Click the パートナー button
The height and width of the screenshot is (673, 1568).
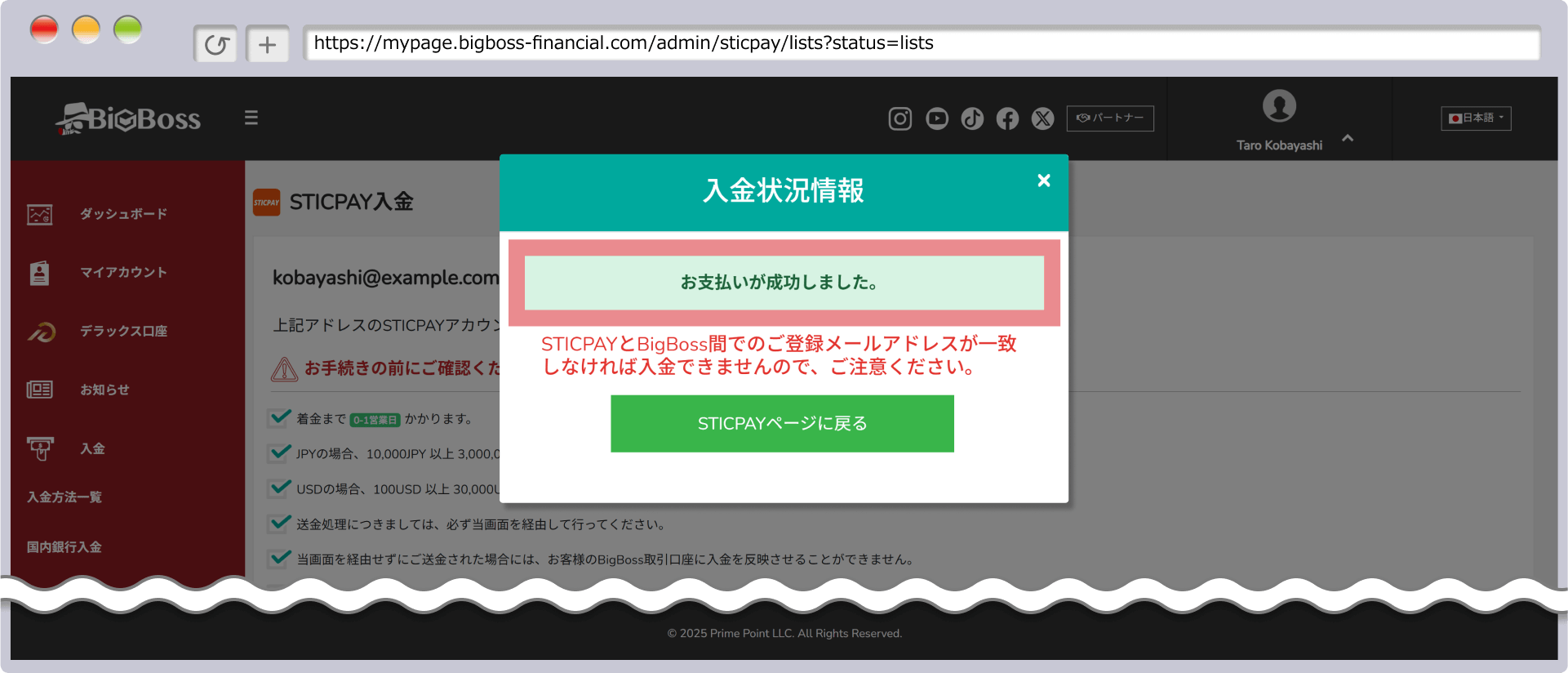coord(1109,118)
